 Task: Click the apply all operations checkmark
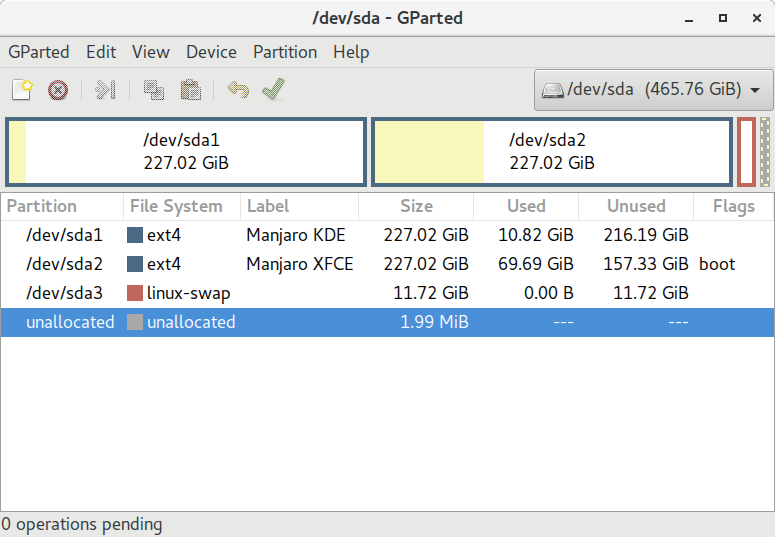coord(273,90)
